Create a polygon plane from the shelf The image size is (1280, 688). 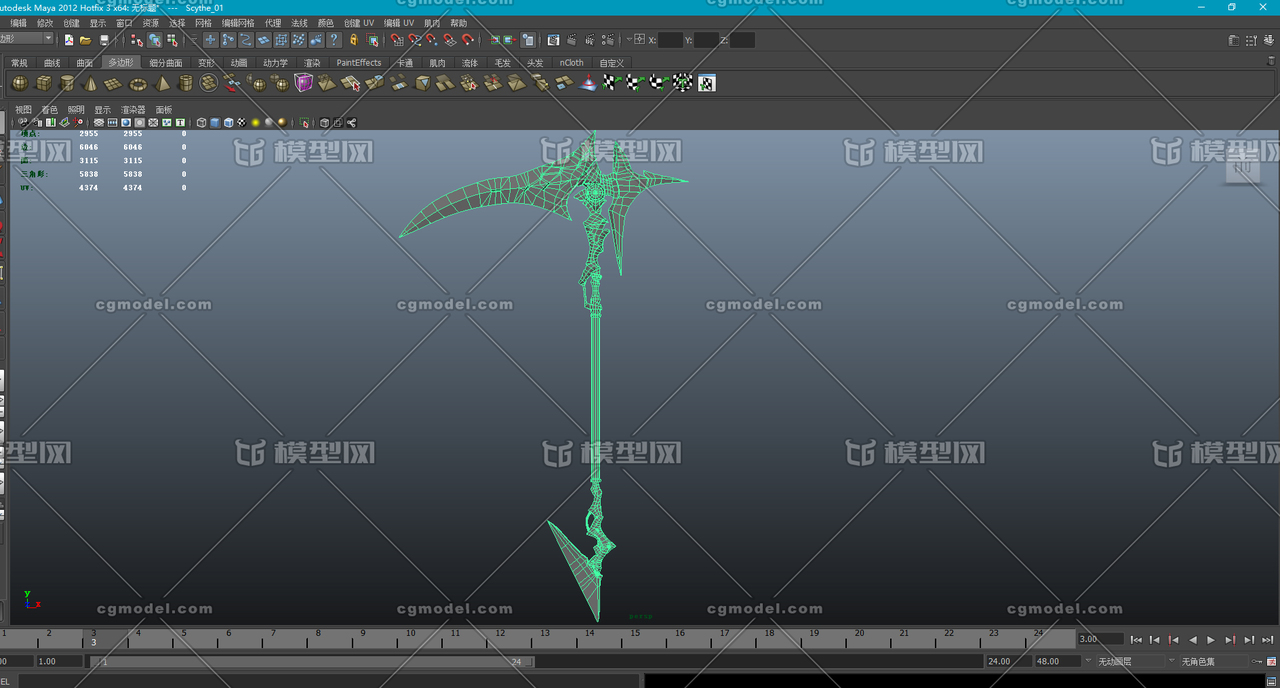tap(113, 83)
